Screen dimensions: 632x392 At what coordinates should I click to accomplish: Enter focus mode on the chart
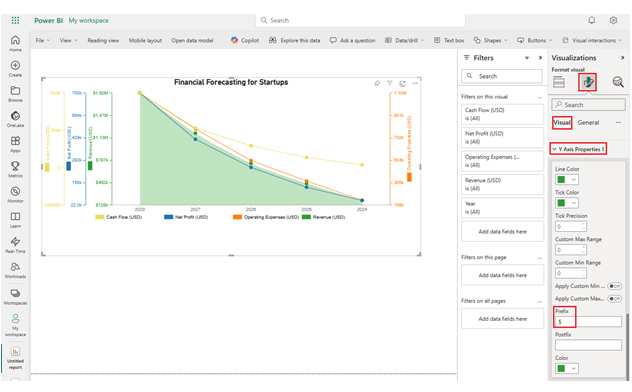[402, 83]
